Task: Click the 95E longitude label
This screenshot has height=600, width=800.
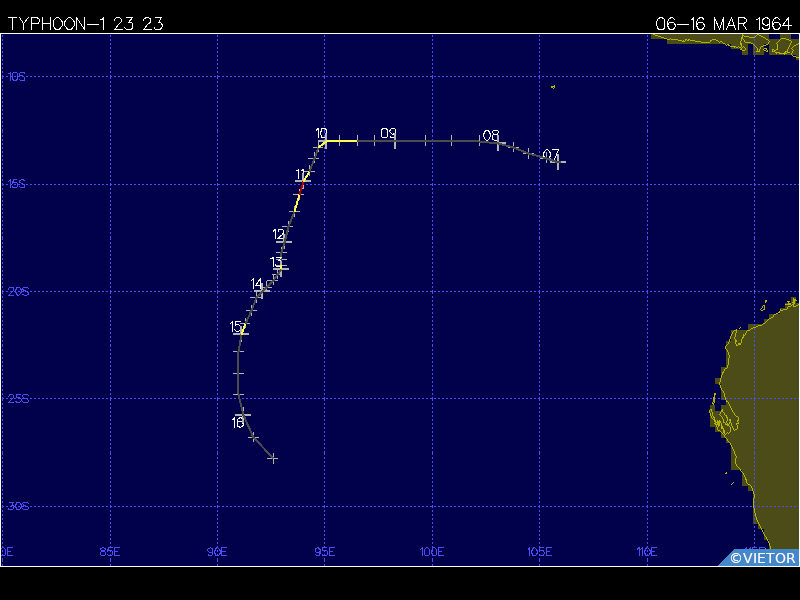Action: (324, 552)
